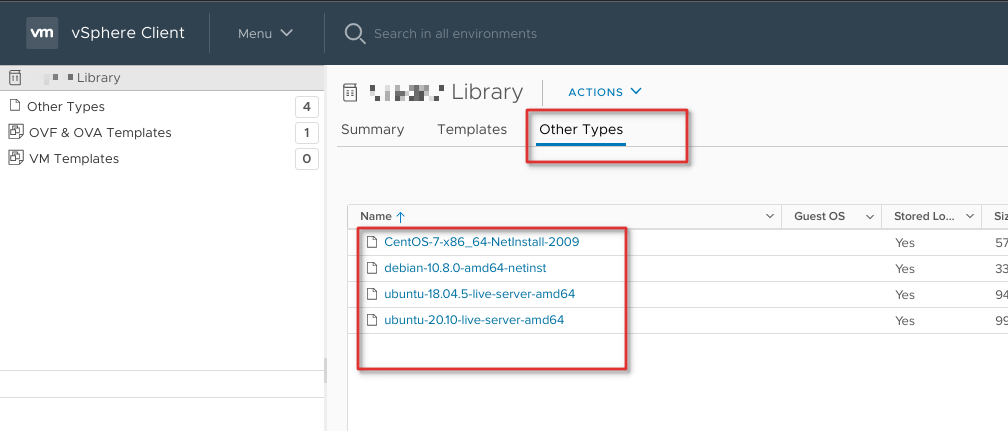Screen dimensions: 1008x431
Task: Click the OVF & OVA Templates icon
Action: (15, 132)
